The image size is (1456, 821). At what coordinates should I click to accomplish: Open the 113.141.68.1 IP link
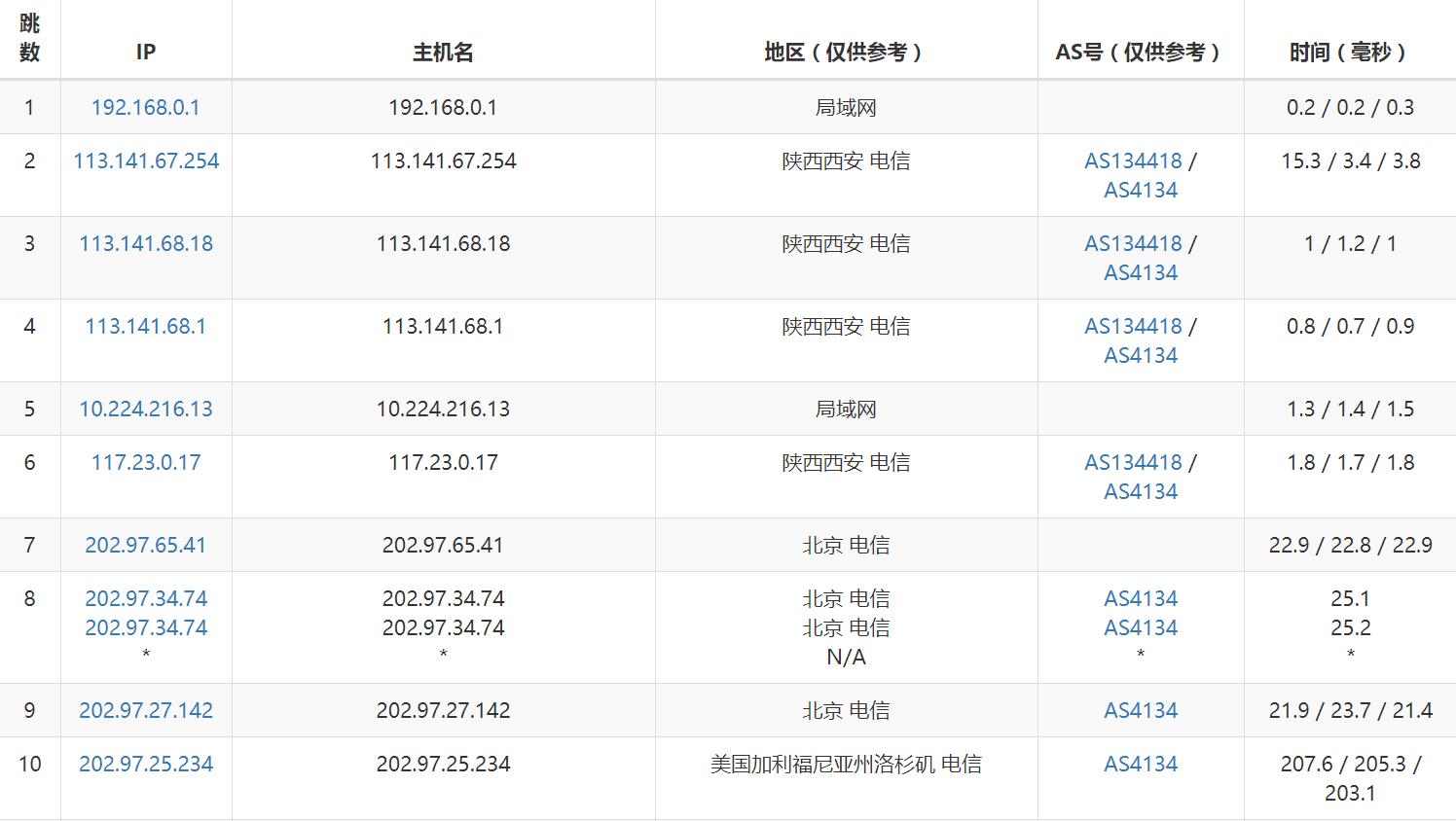click(146, 326)
